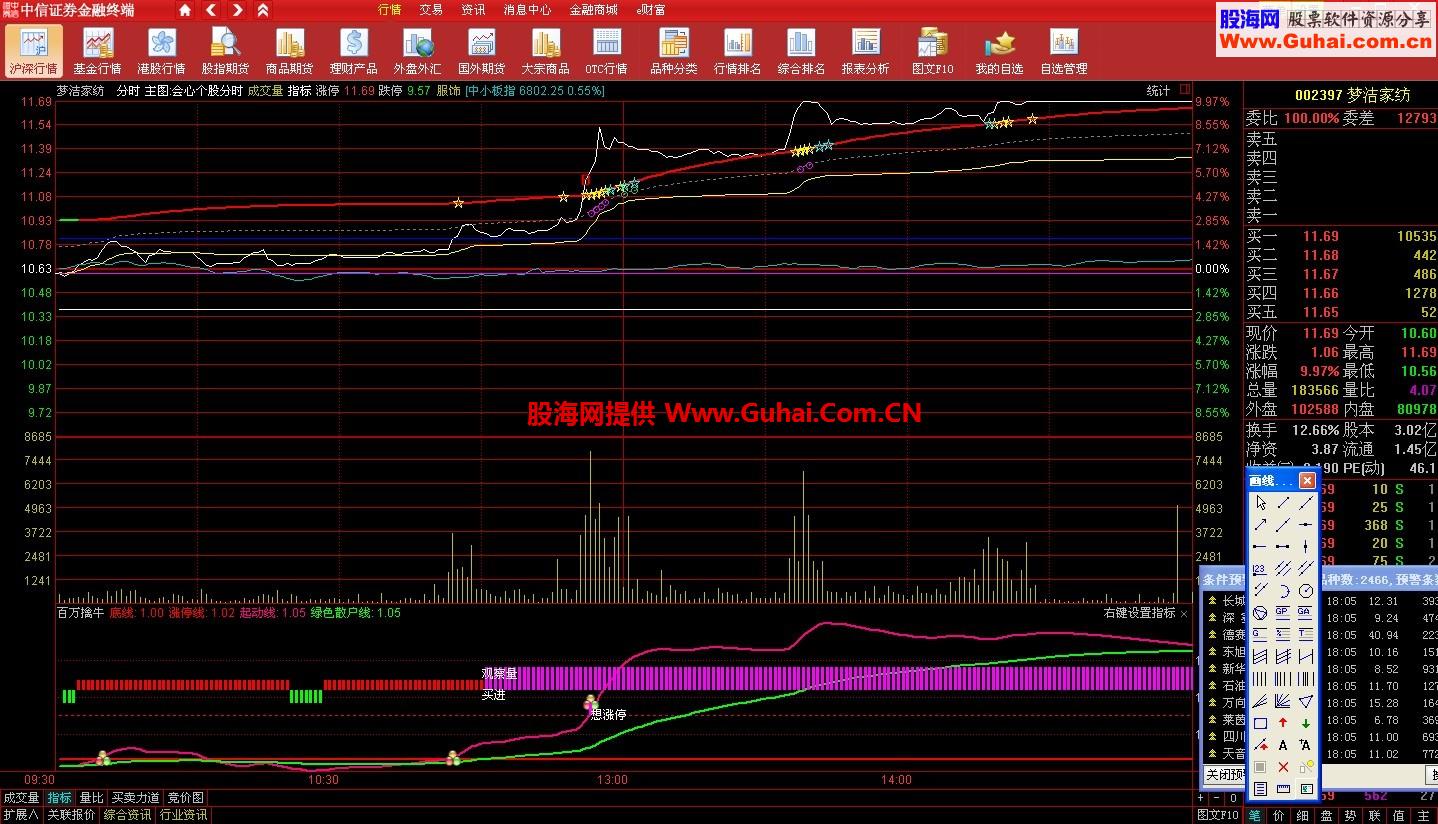Viewport: 1438px width, 824px height.
Task: Open 港股行情 Hong Kong stocks icon
Action: (x=161, y=51)
